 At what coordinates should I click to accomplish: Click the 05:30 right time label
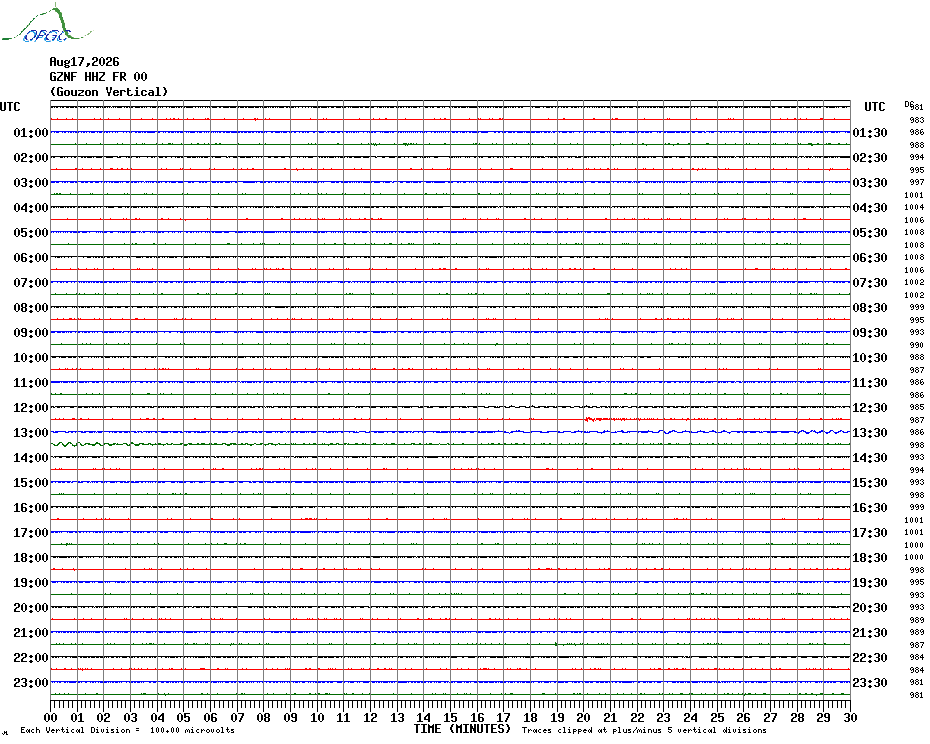tap(870, 233)
